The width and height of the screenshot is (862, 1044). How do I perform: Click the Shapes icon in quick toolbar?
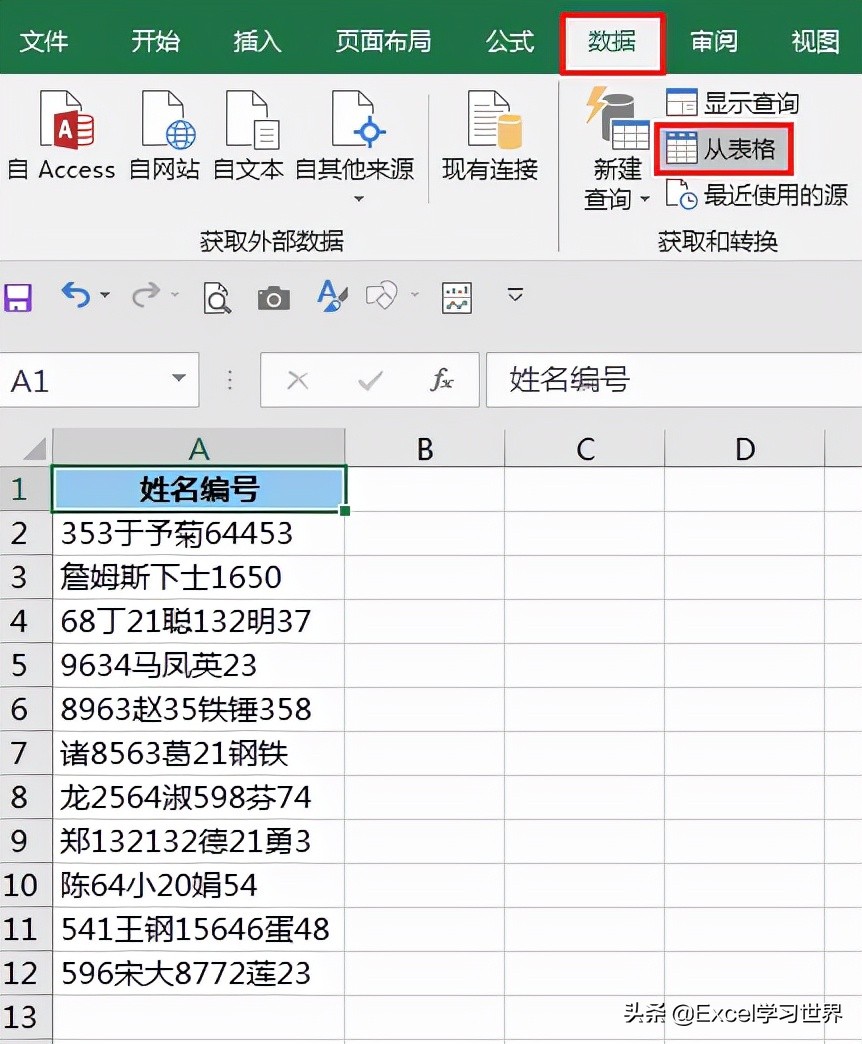point(381,296)
